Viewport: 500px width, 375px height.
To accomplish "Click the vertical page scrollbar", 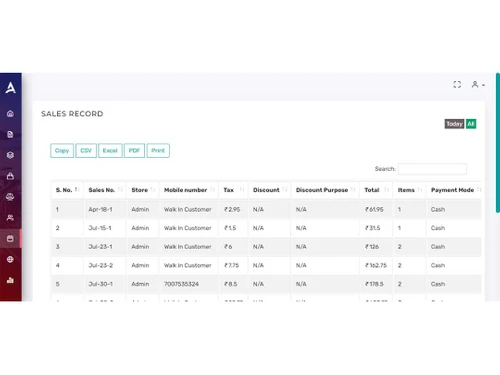I will click(498, 143).
